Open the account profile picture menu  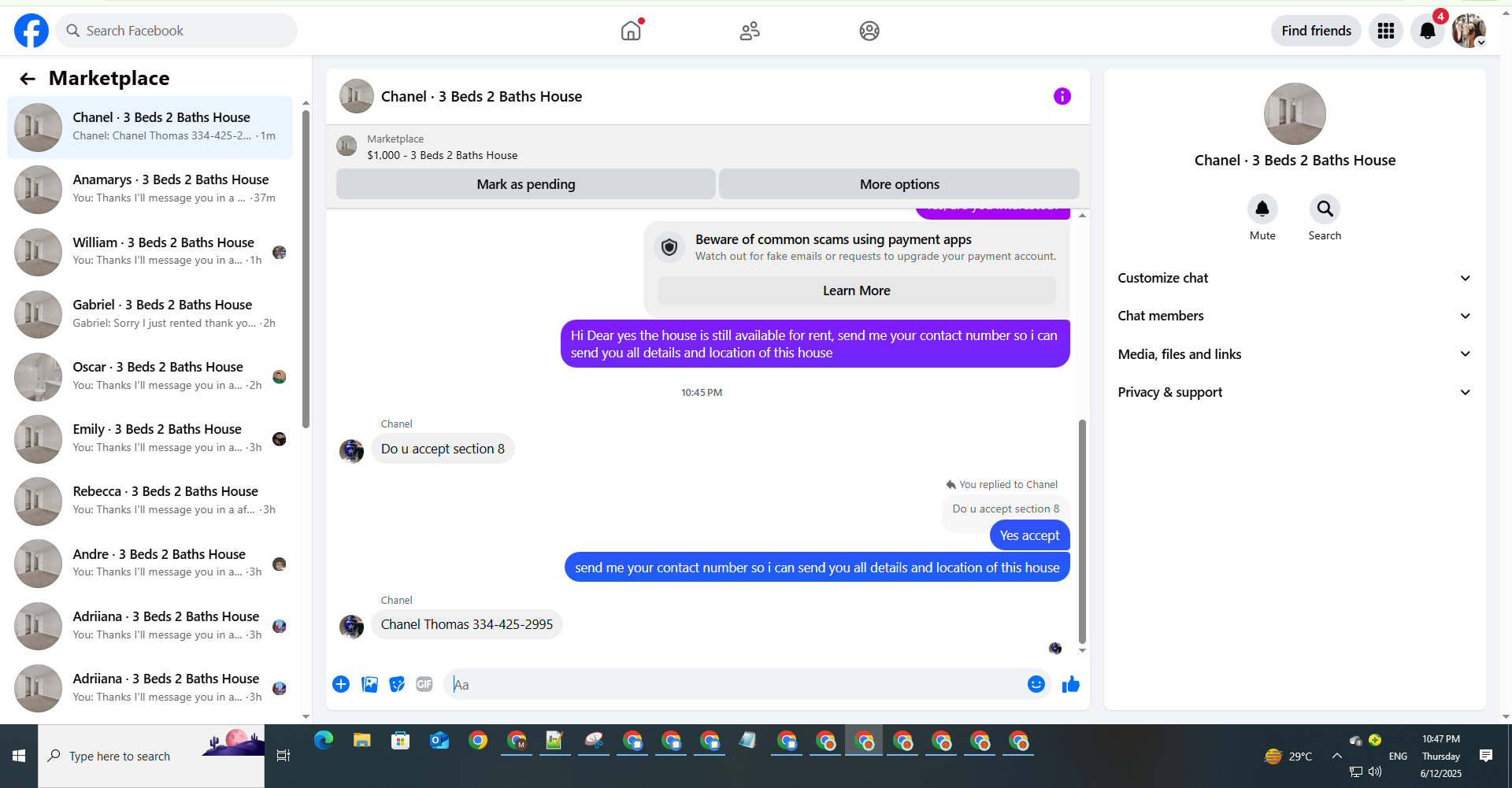pyautogui.click(x=1469, y=31)
